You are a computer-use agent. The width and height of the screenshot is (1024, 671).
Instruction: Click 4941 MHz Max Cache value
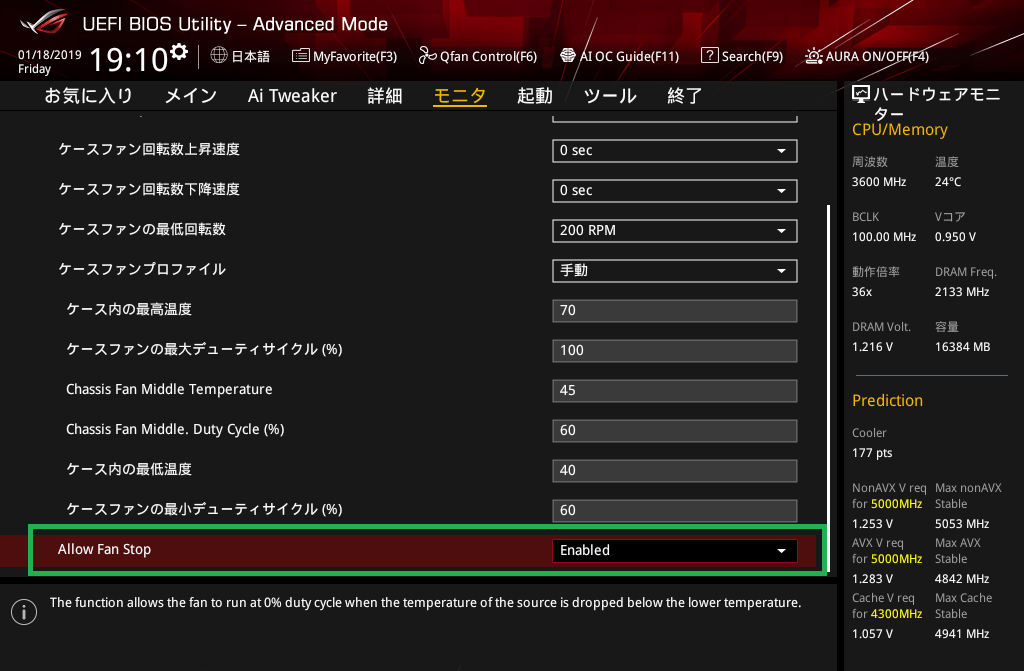click(961, 634)
